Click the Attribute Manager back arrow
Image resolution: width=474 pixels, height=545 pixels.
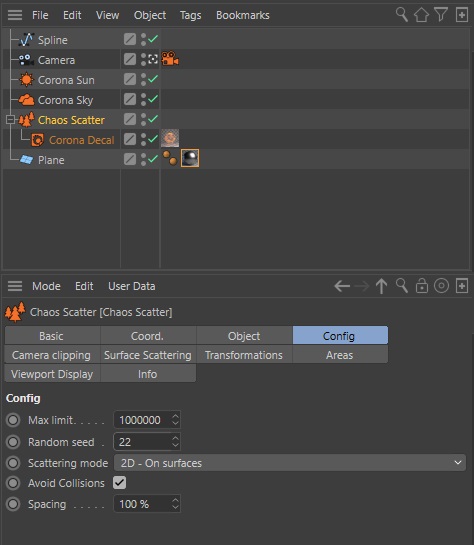[342, 286]
